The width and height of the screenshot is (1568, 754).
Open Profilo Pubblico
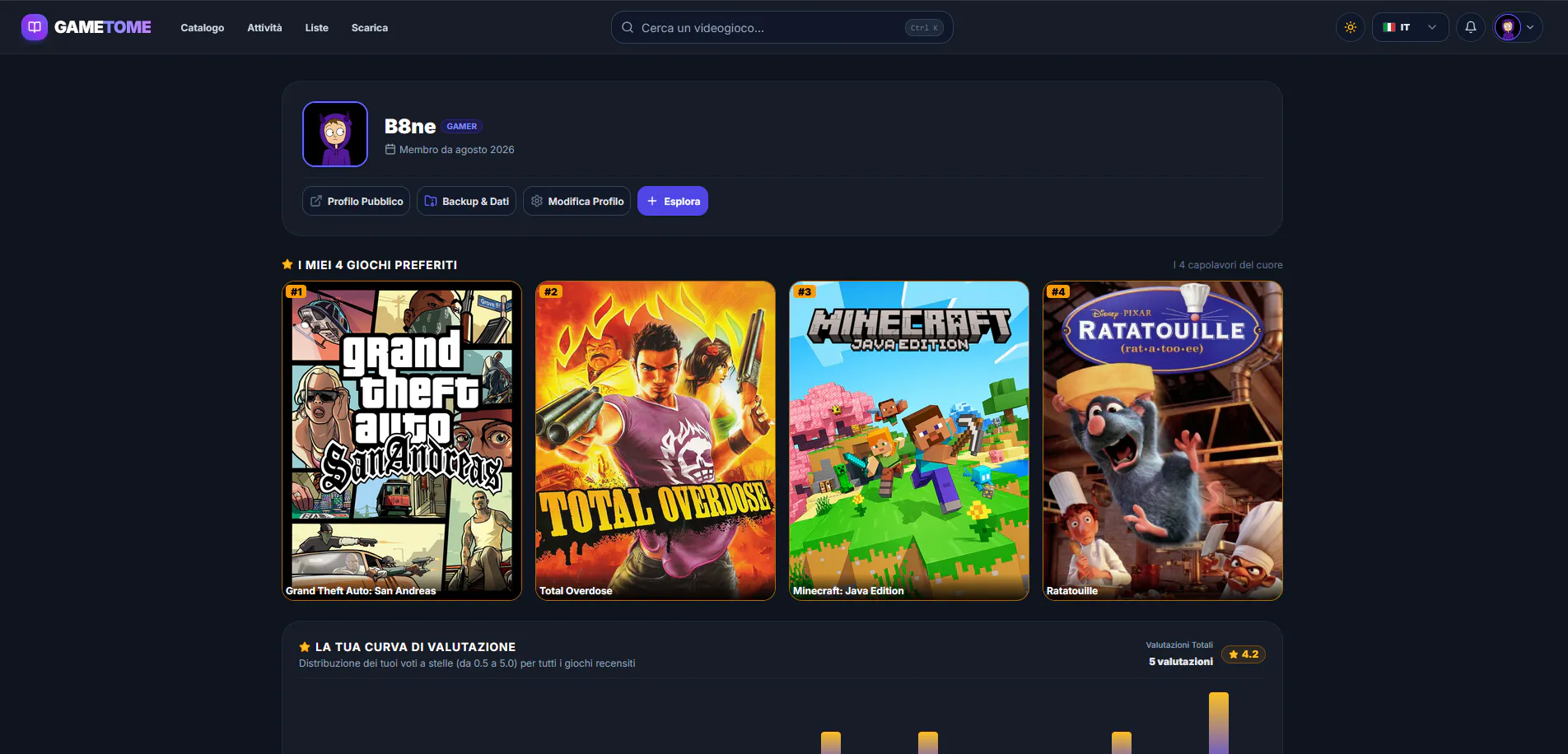click(356, 201)
